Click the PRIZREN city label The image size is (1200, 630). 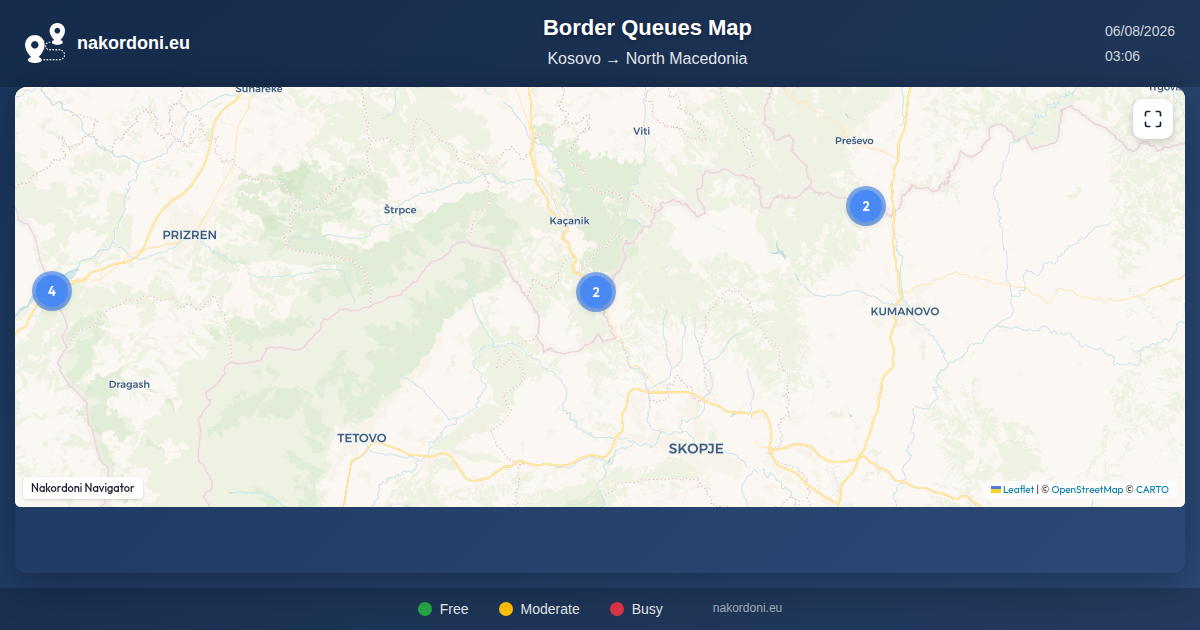tap(189, 235)
